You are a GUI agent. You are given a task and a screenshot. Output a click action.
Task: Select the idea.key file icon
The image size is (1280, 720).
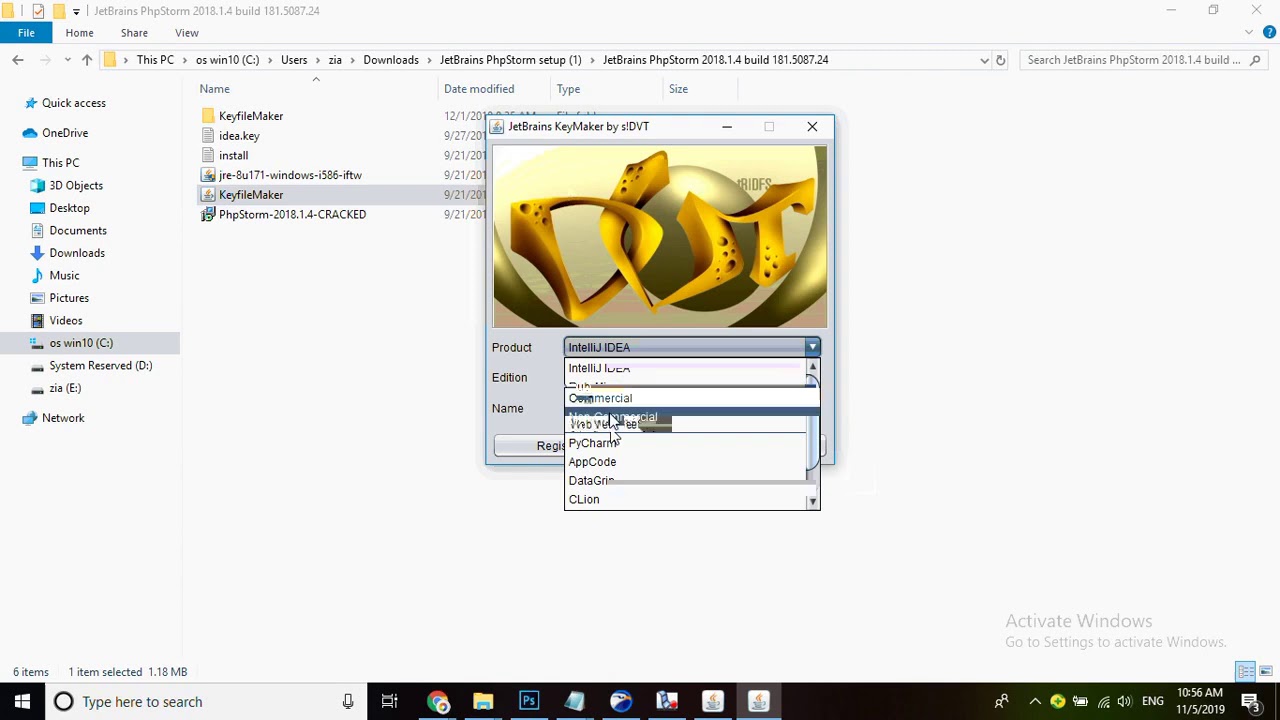click(x=208, y=136)
